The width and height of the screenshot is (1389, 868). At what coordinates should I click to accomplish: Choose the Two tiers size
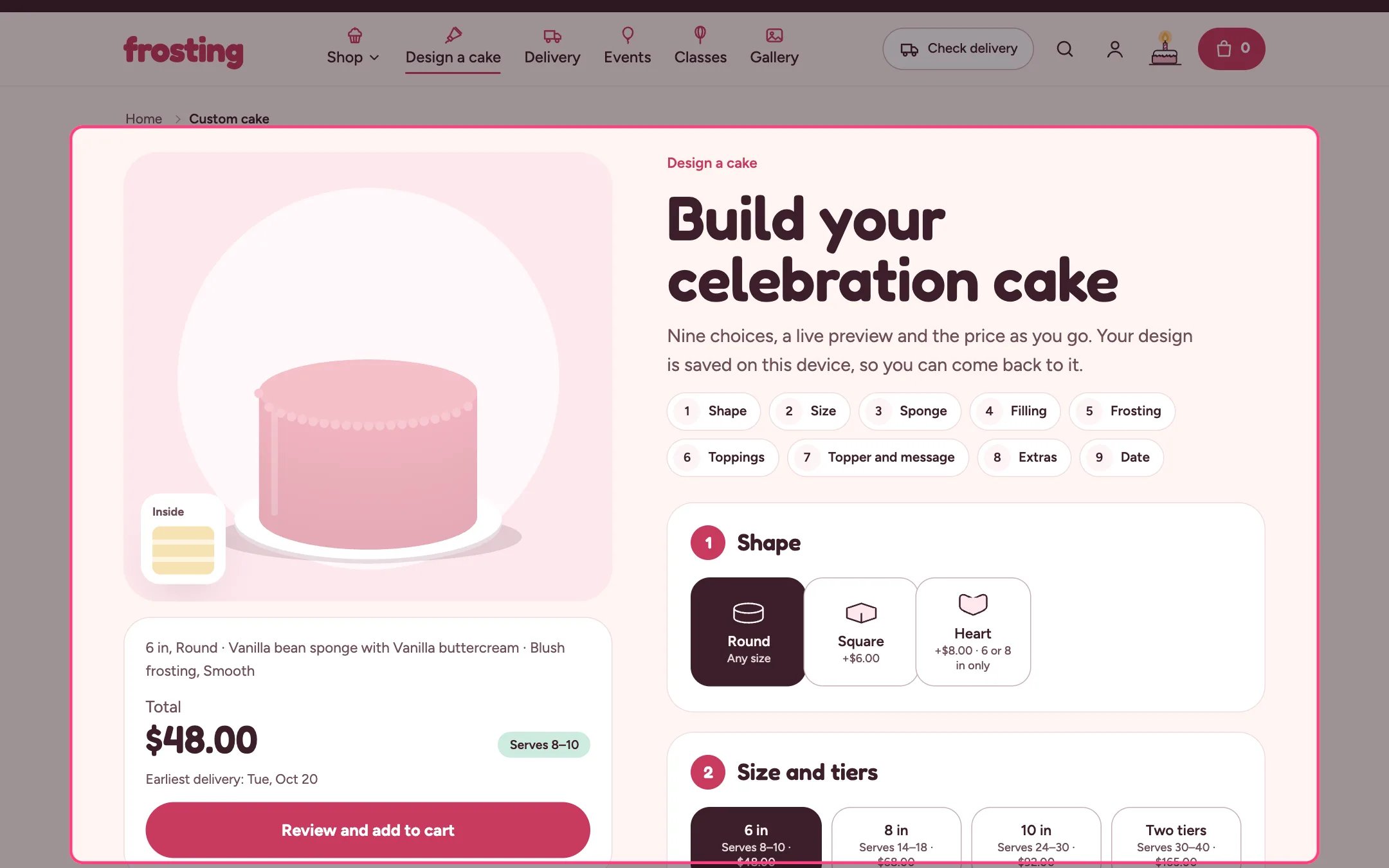point(1176,837)
